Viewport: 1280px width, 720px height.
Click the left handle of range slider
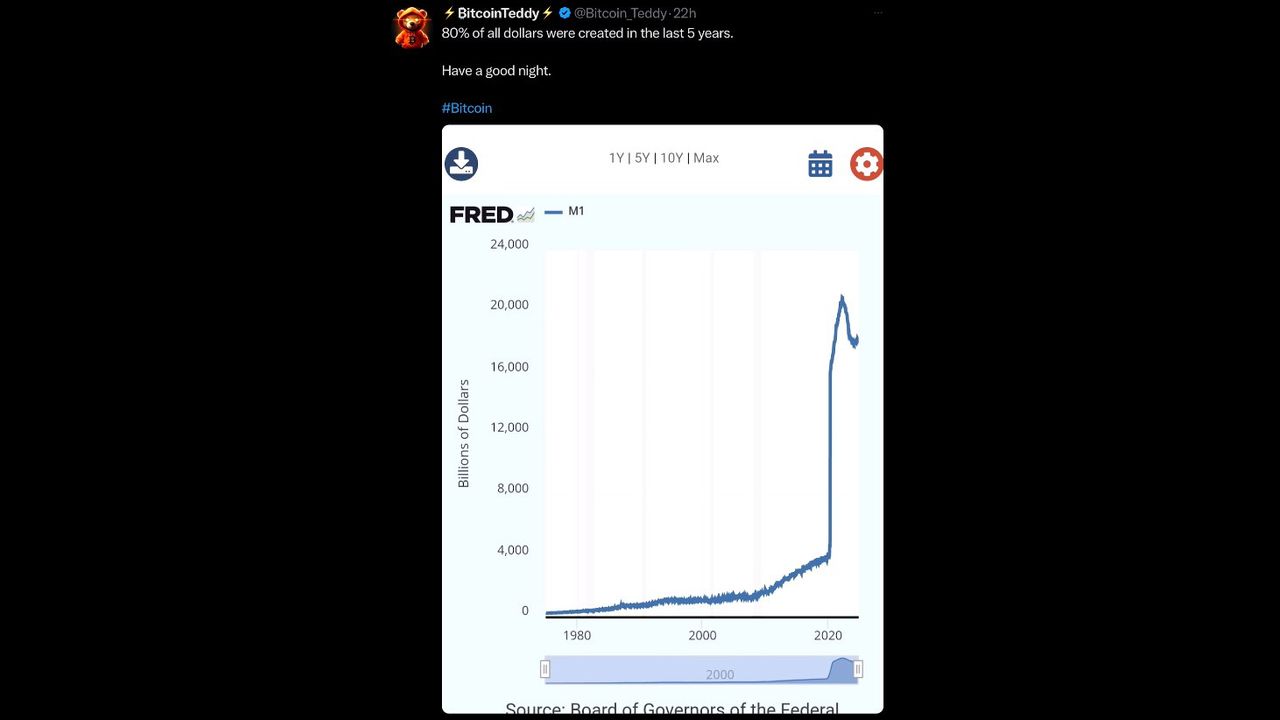click(x=545, y=669)
